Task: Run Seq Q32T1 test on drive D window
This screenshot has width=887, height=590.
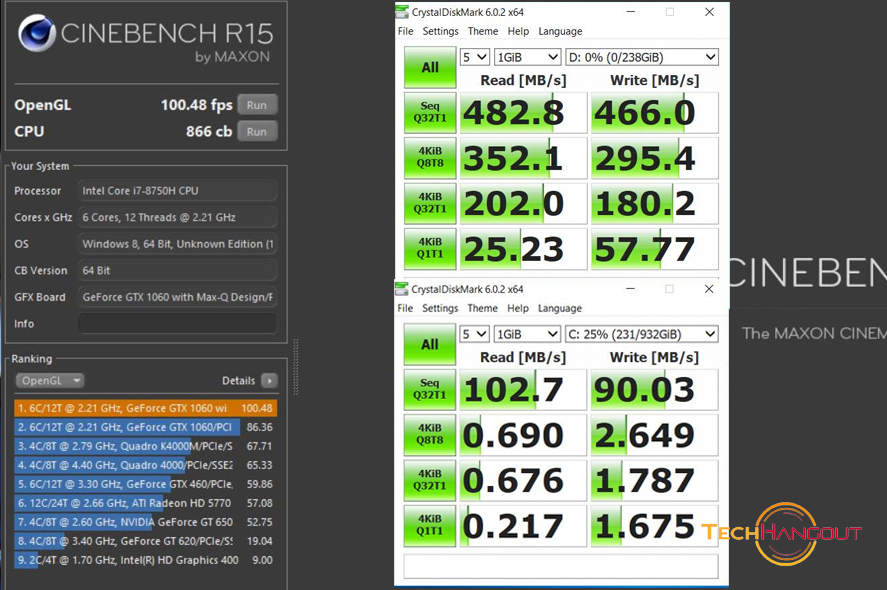Action: 430,113
